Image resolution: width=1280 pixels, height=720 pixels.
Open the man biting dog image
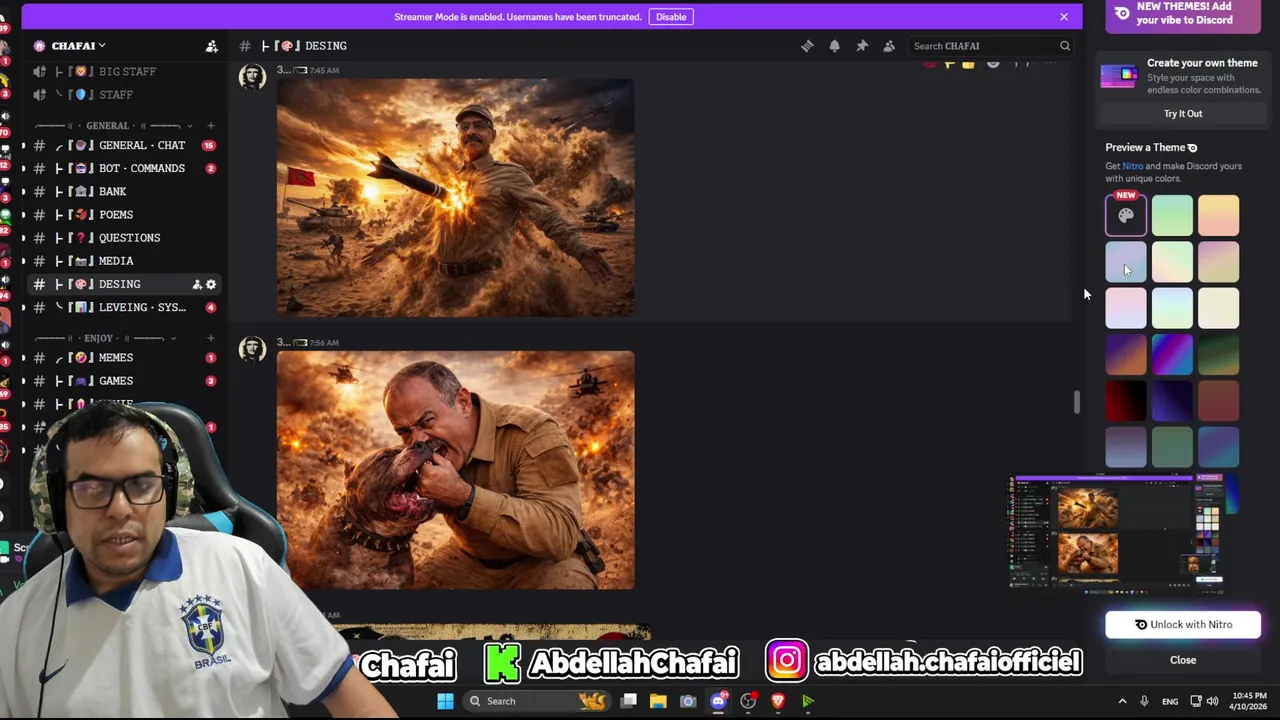455,470
